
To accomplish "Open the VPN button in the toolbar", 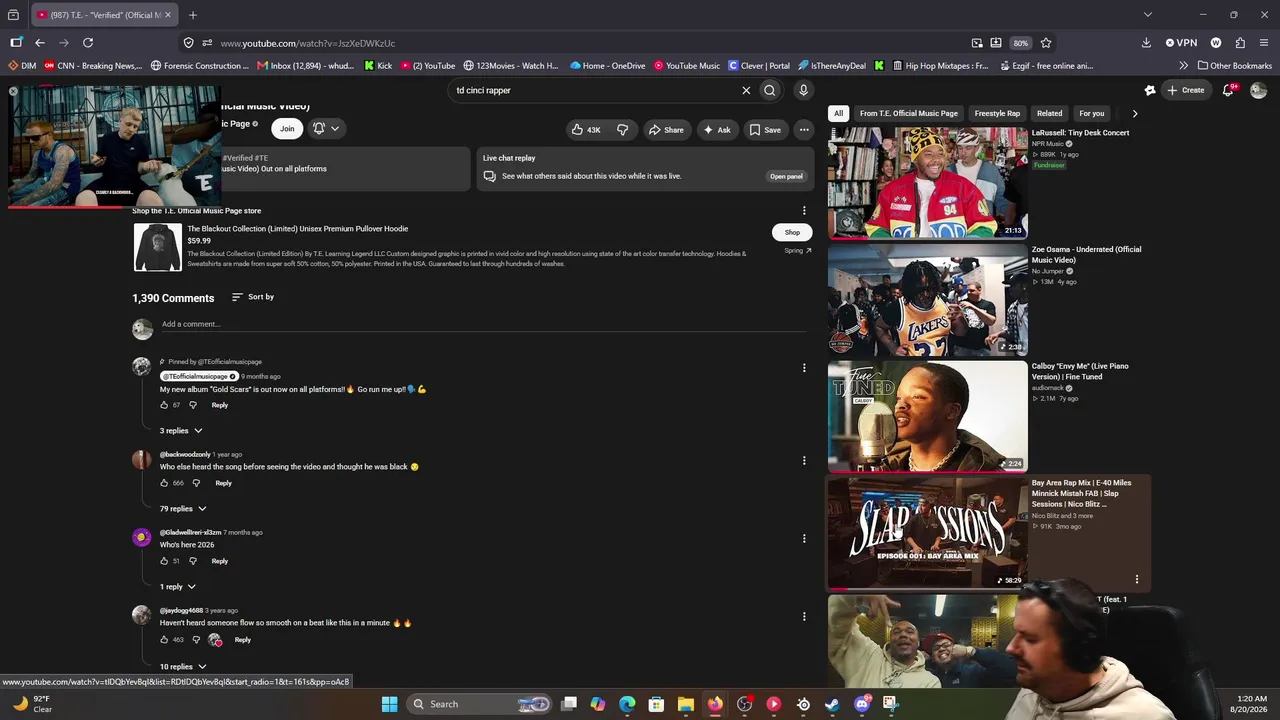I will 1182,43.
